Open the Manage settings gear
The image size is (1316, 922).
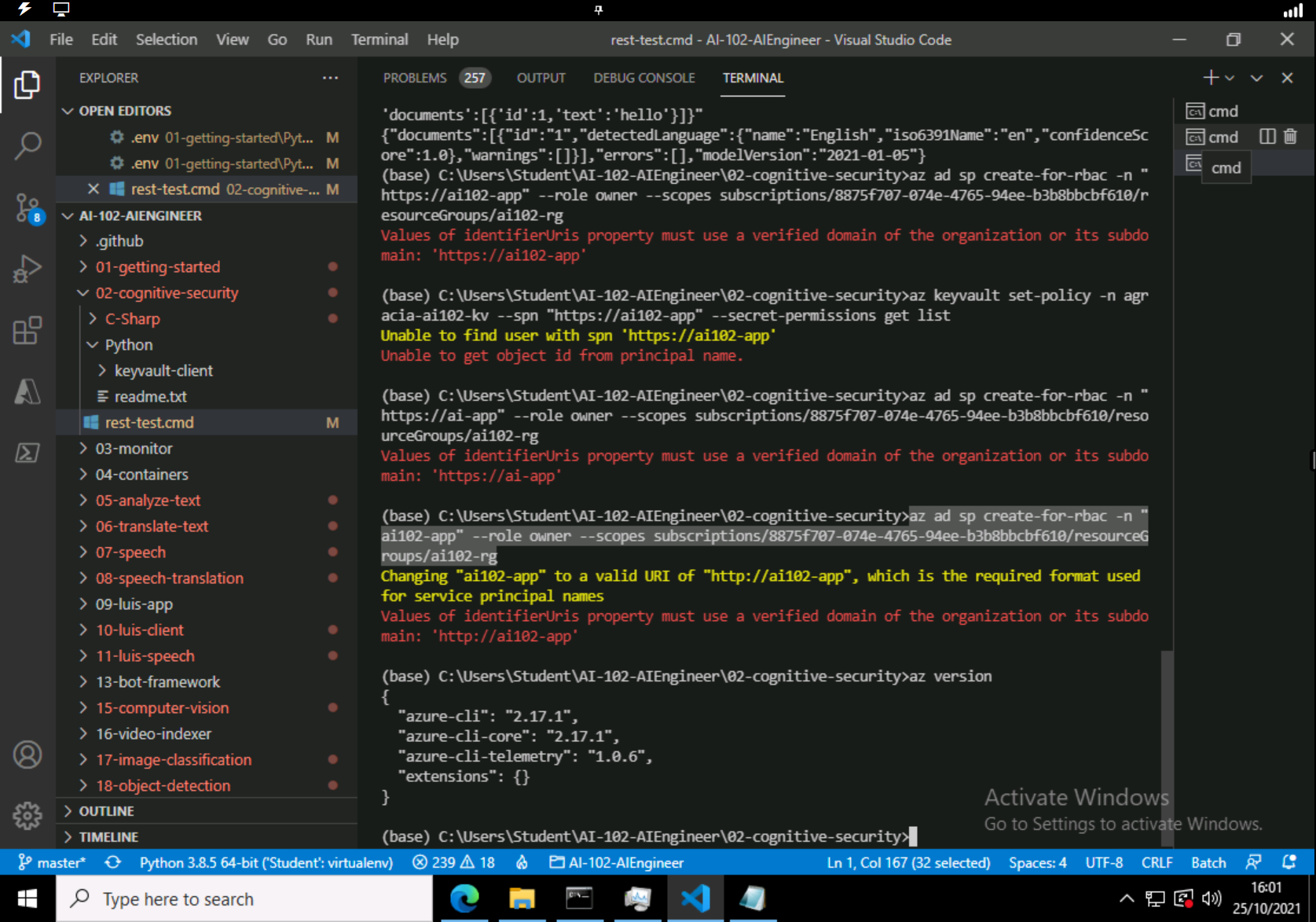[x=27, y=815]
